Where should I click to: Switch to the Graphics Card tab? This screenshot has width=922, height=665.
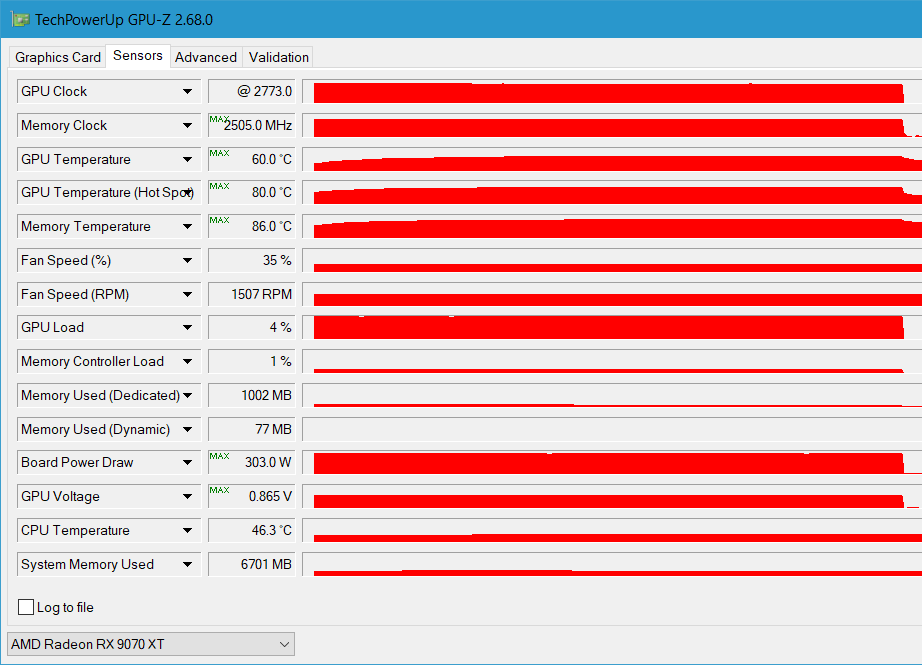click(x=58, y=57)
